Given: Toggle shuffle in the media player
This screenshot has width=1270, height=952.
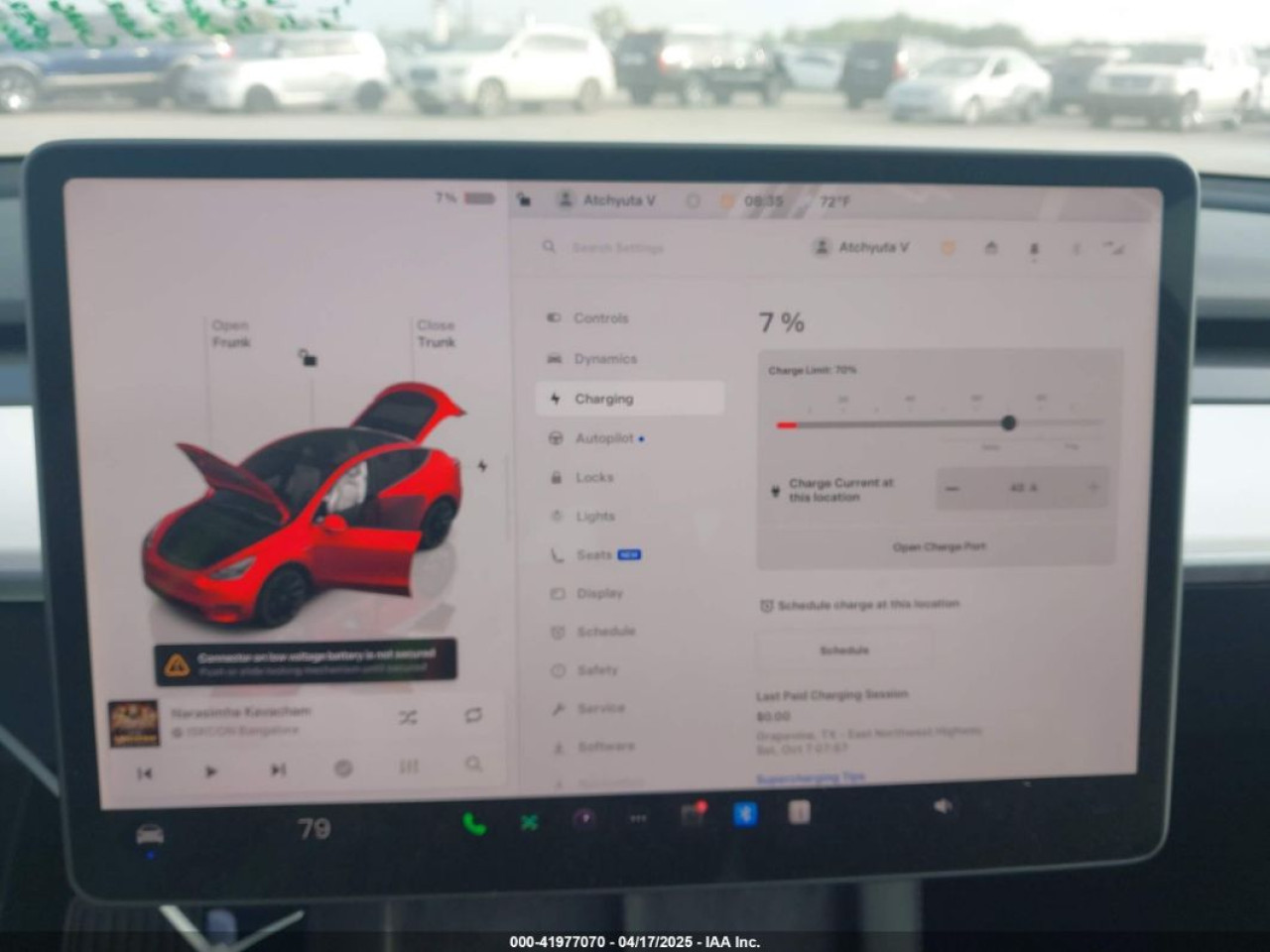Looking at the screenshot, I should pos(408,716).
